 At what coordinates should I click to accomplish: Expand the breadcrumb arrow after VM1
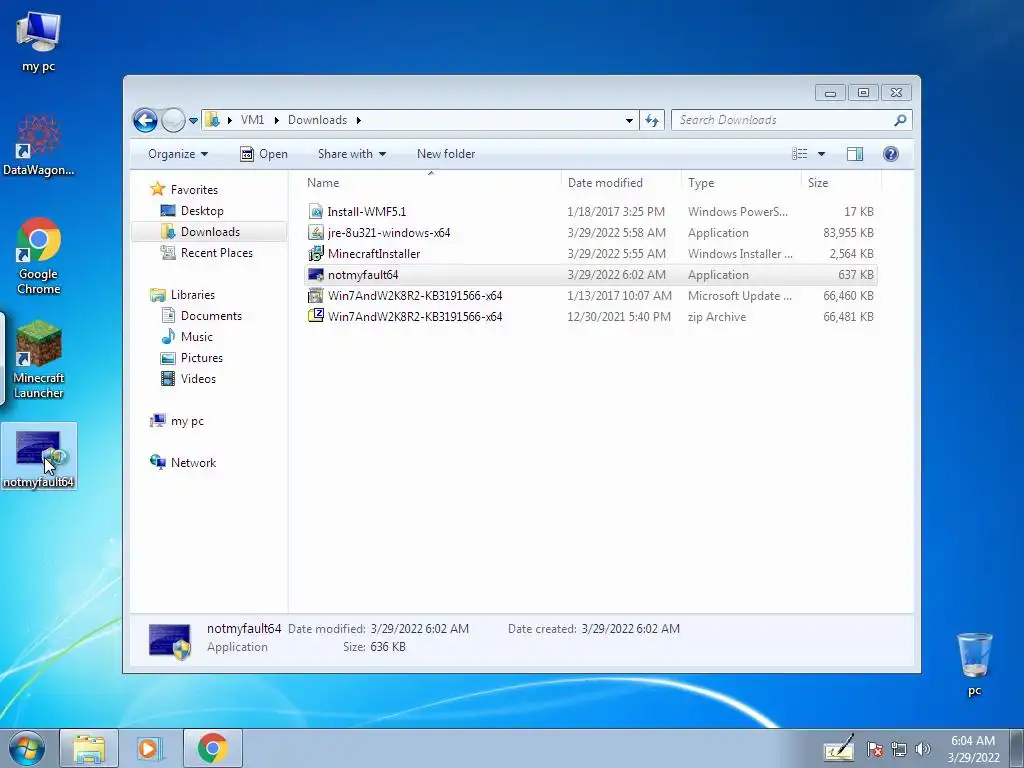point(276,120)
